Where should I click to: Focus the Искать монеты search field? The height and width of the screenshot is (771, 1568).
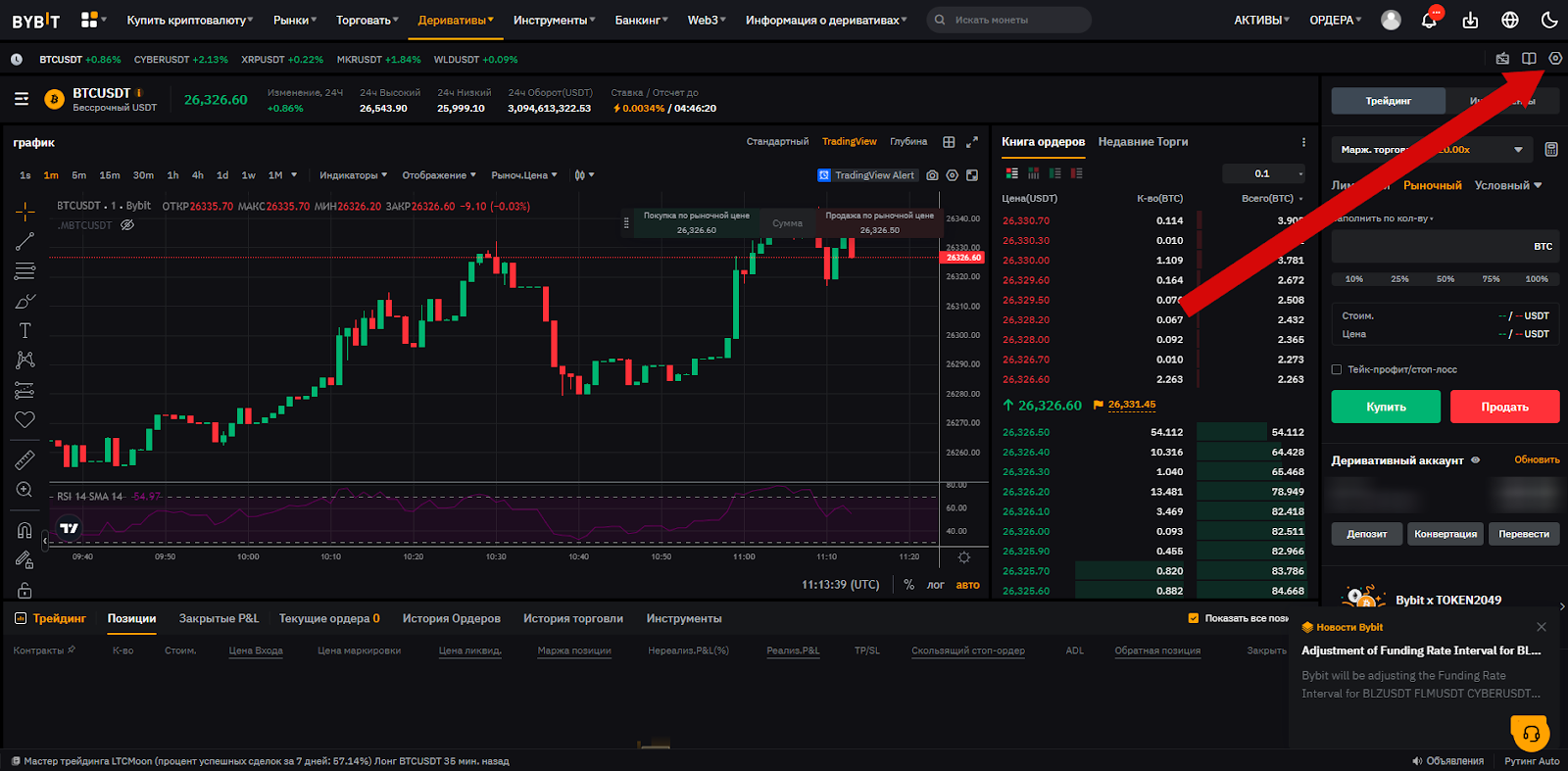pos(1008,20)
